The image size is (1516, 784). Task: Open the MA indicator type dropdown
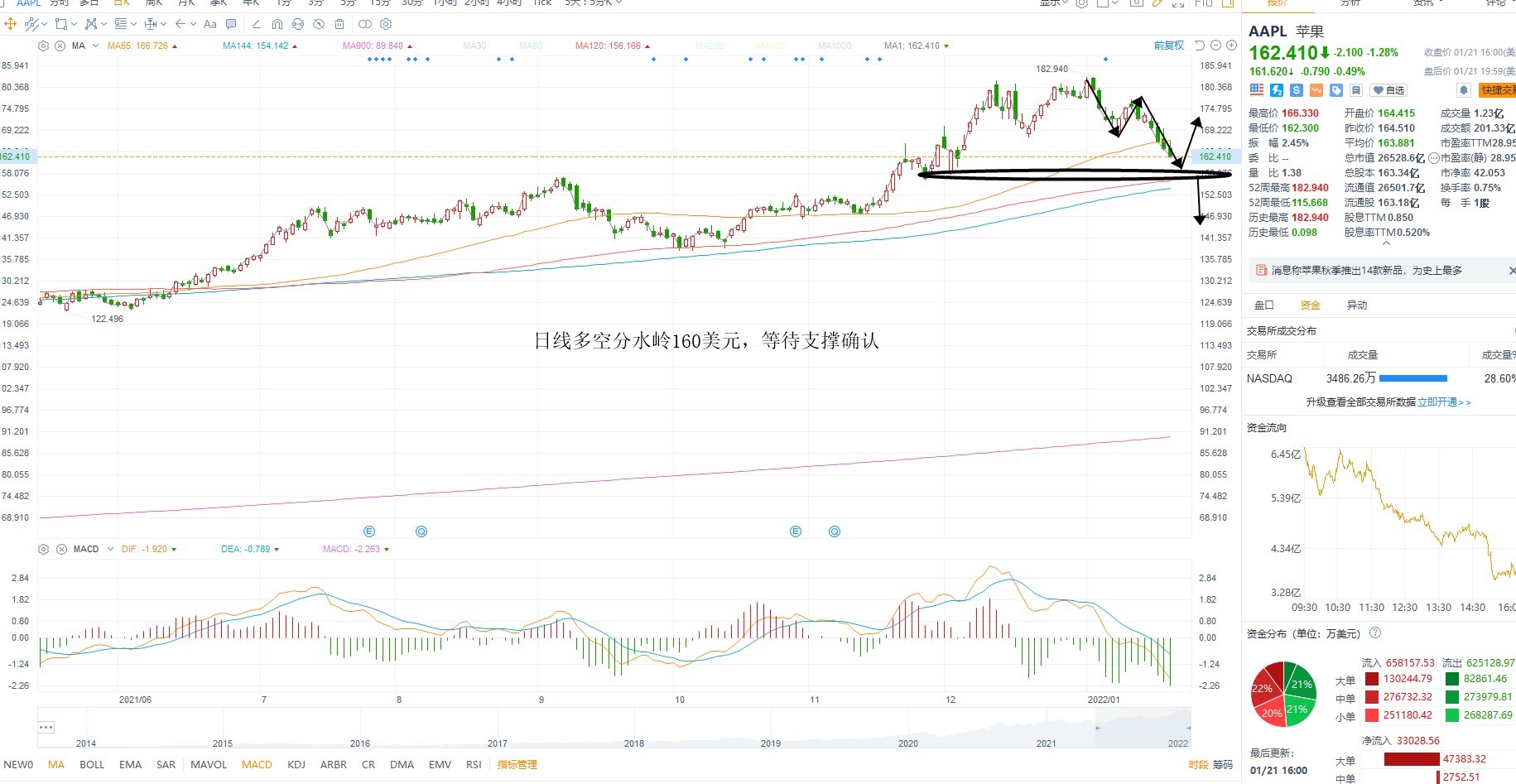click(x=95, y=46)
